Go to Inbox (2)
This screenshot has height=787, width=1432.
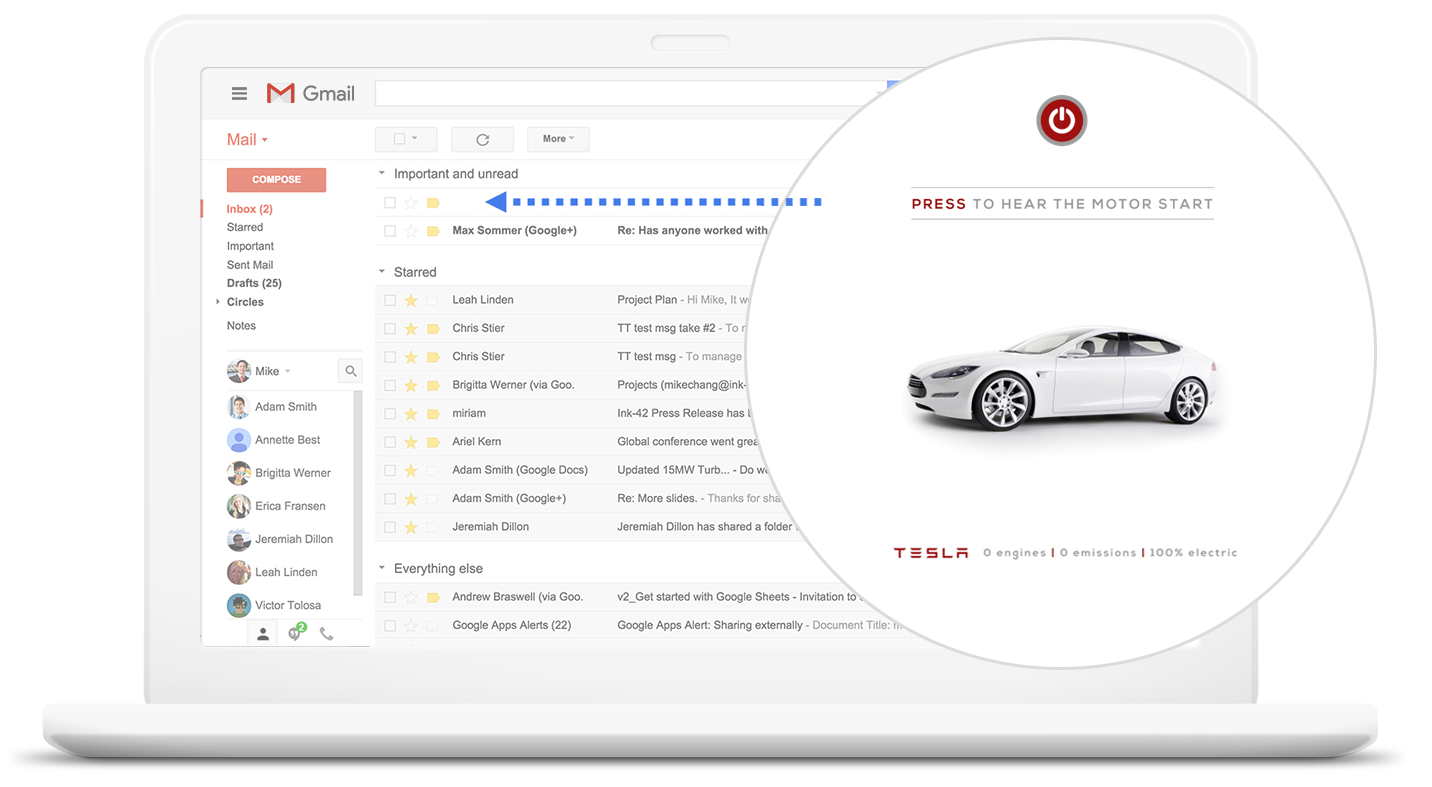[249, 209]
